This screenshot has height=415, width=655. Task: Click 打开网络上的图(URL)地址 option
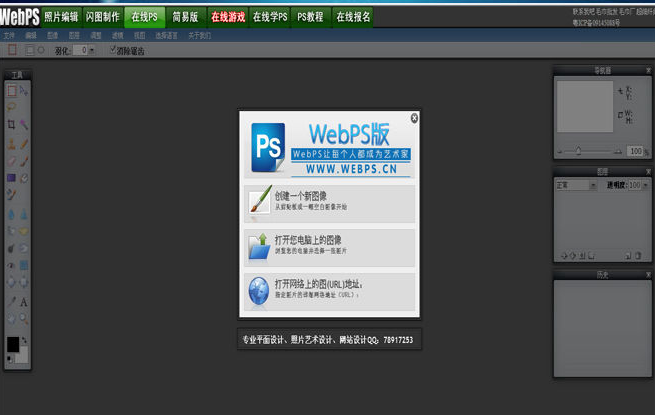(x=330, y=290)
